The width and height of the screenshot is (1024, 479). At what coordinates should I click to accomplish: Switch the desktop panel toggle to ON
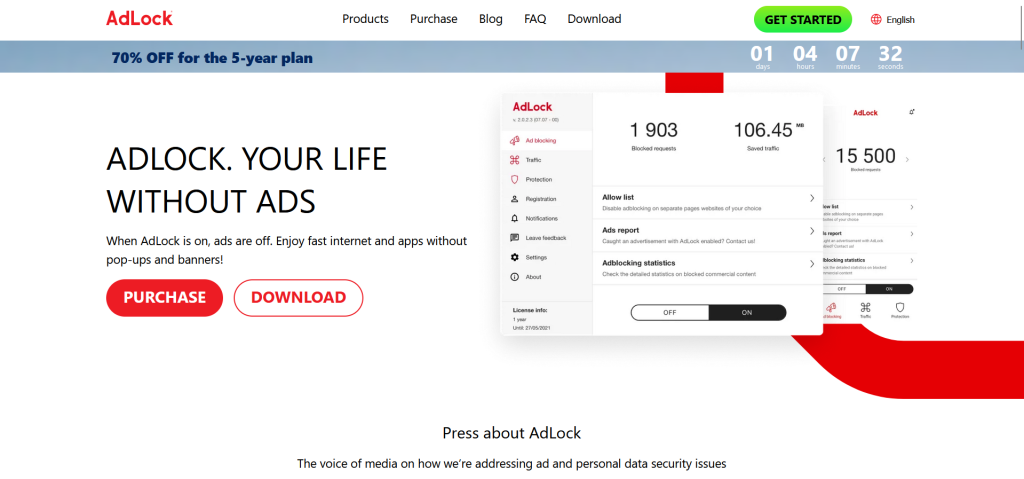click(747, 312)
